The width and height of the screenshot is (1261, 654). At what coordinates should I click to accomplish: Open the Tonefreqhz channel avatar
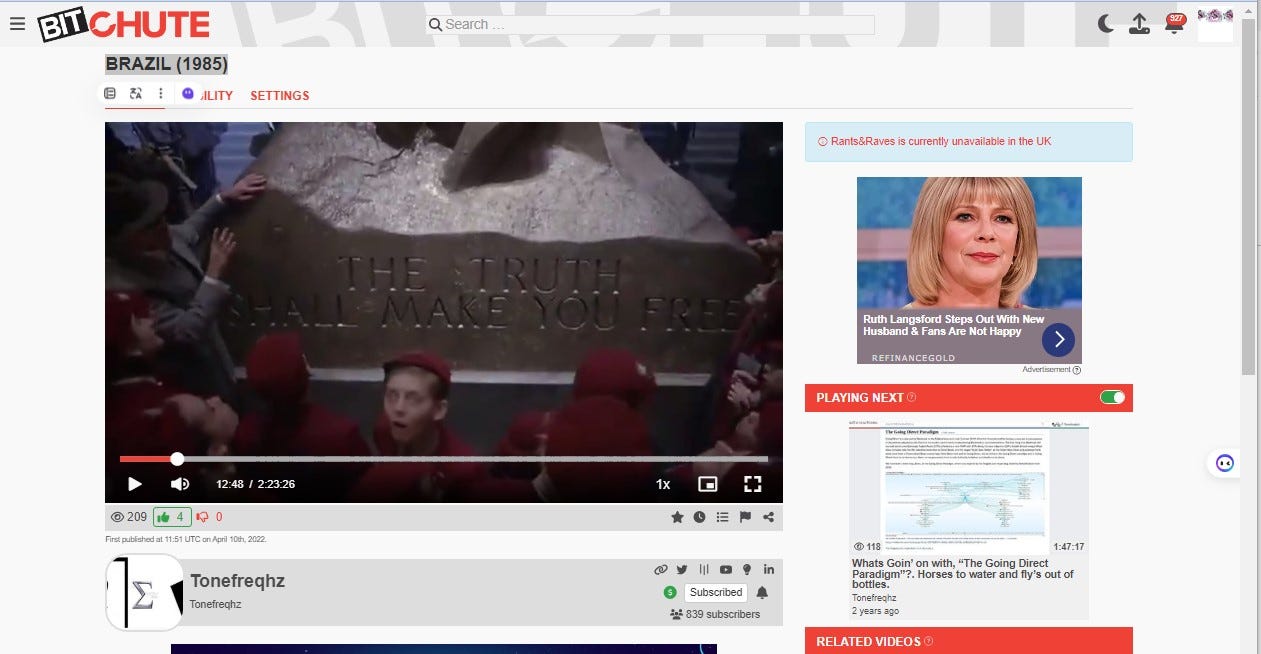tap(144, 593)
